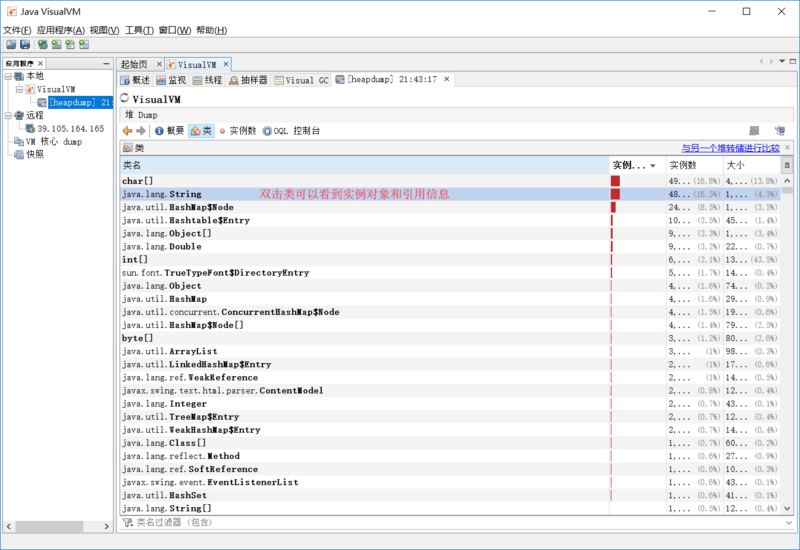Select the char[] class row

pos(451,181)
